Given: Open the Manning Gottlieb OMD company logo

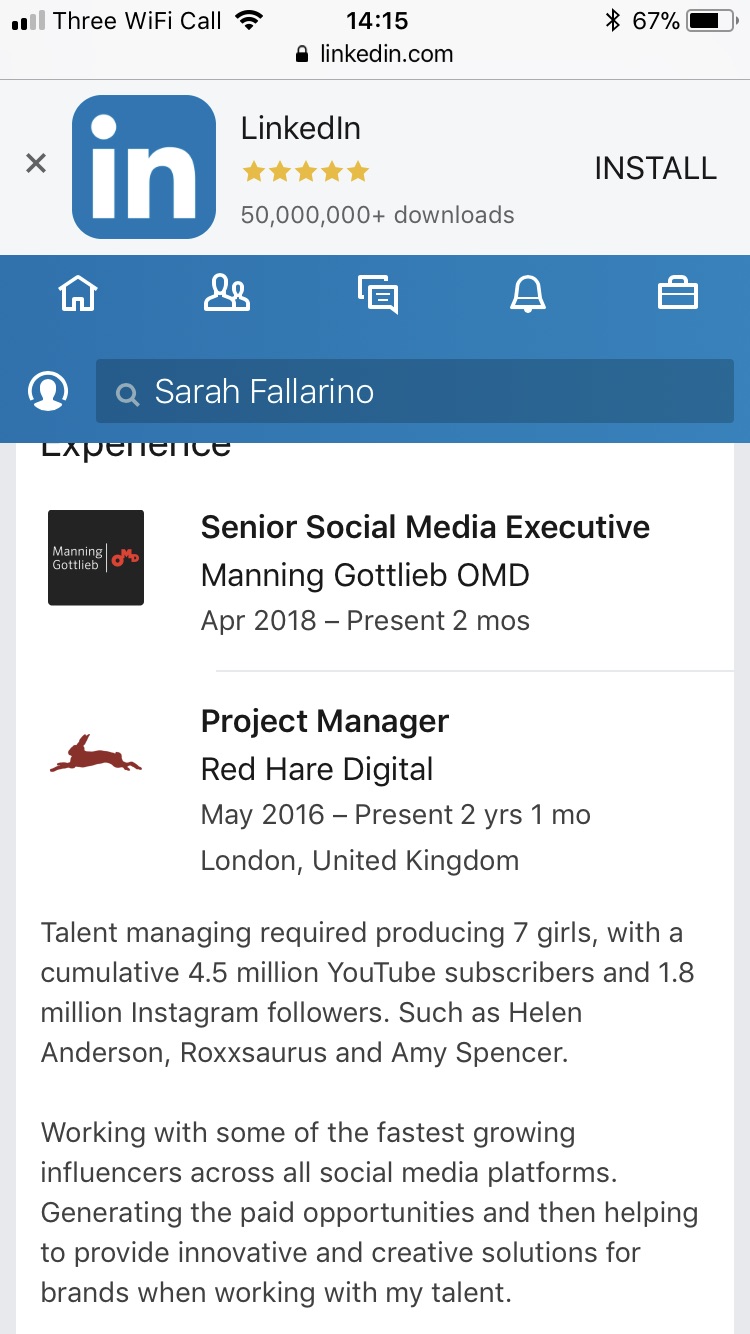Looking at the screenshot, I should coord(96,558).
